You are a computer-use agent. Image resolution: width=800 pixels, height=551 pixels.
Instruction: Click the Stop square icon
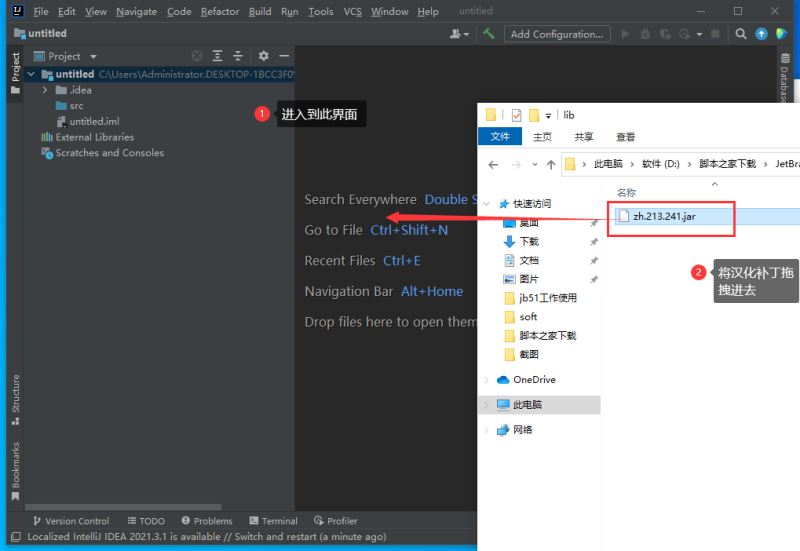point(715,34)
